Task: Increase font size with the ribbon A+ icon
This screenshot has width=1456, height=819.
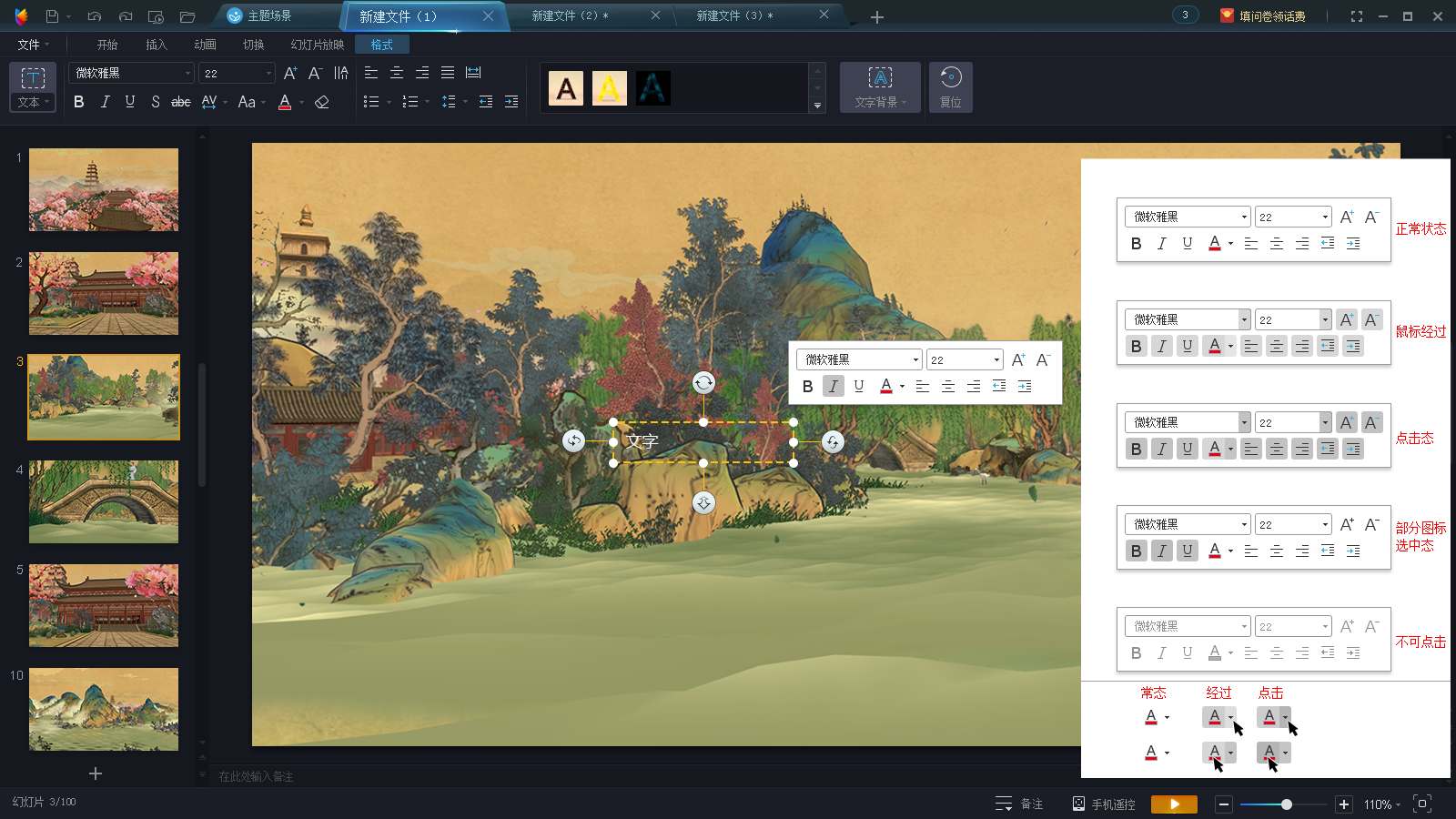Action: tap(290, 73)
